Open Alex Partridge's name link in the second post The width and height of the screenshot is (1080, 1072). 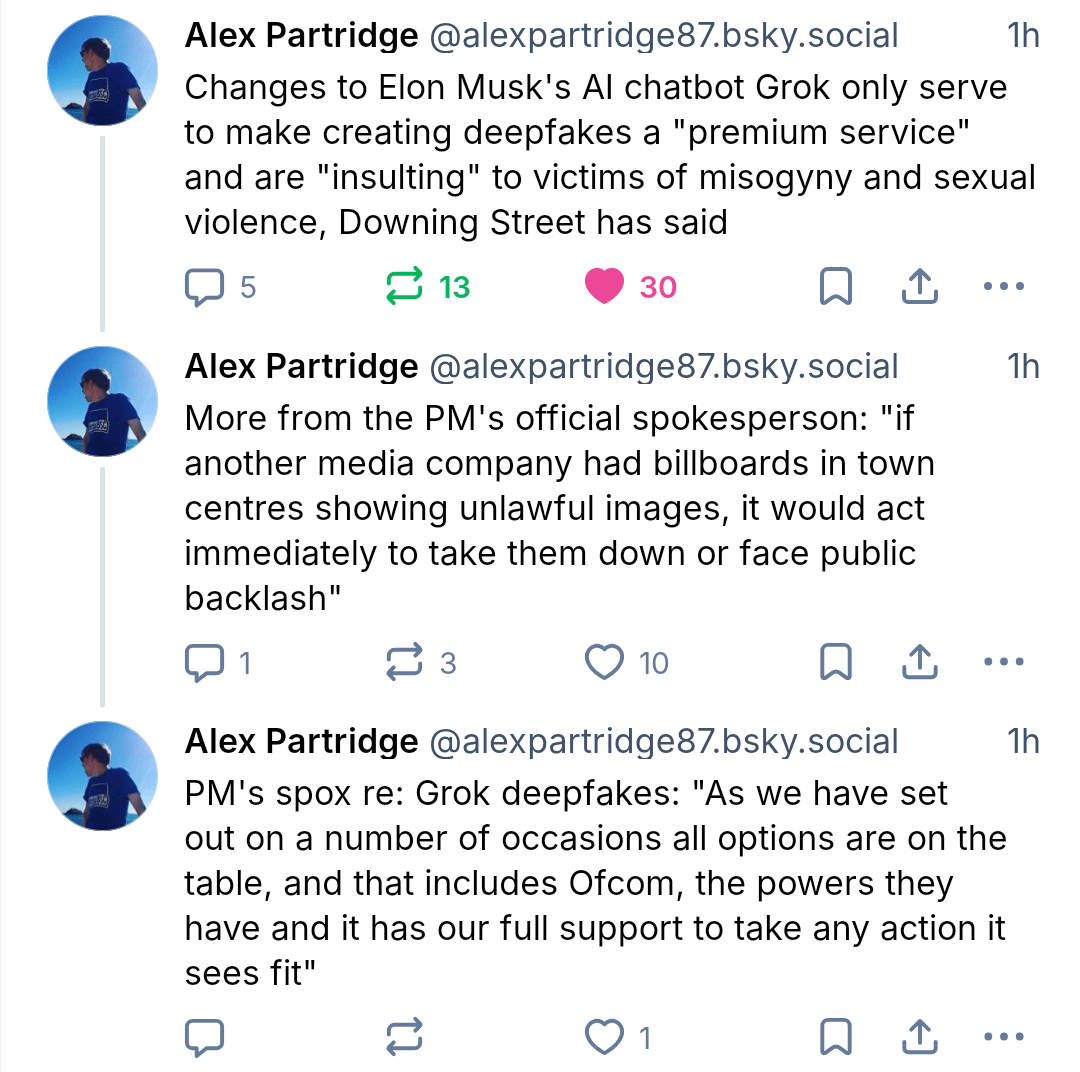click(301, 367)
